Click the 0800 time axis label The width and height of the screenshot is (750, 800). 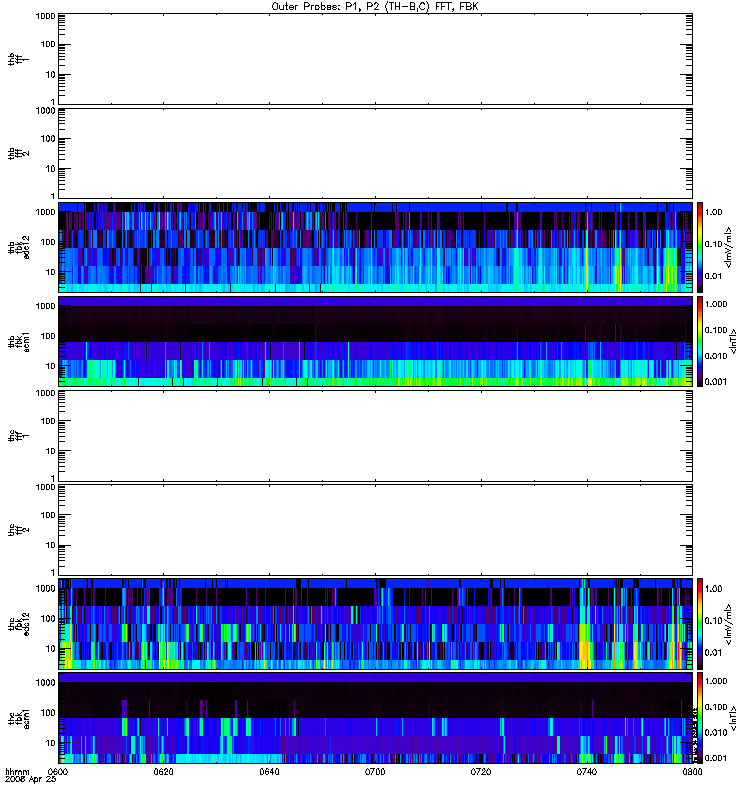point(692,772)
